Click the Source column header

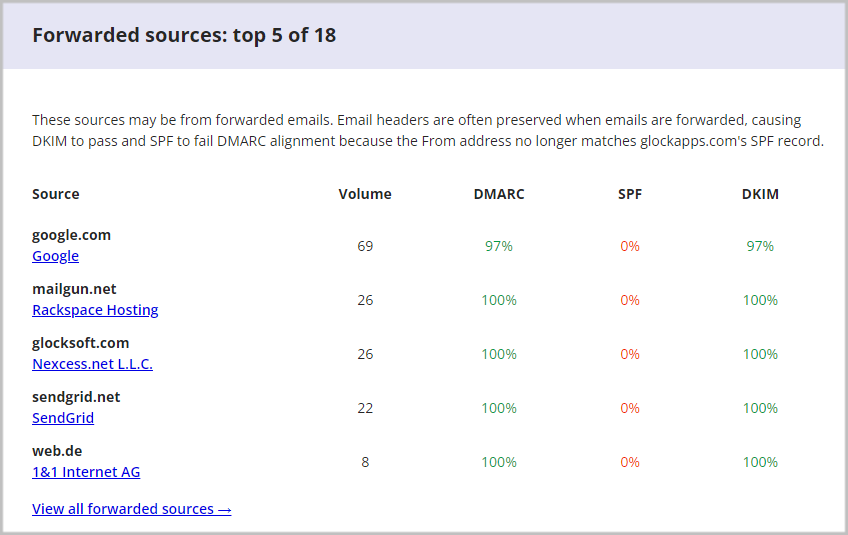56,194
